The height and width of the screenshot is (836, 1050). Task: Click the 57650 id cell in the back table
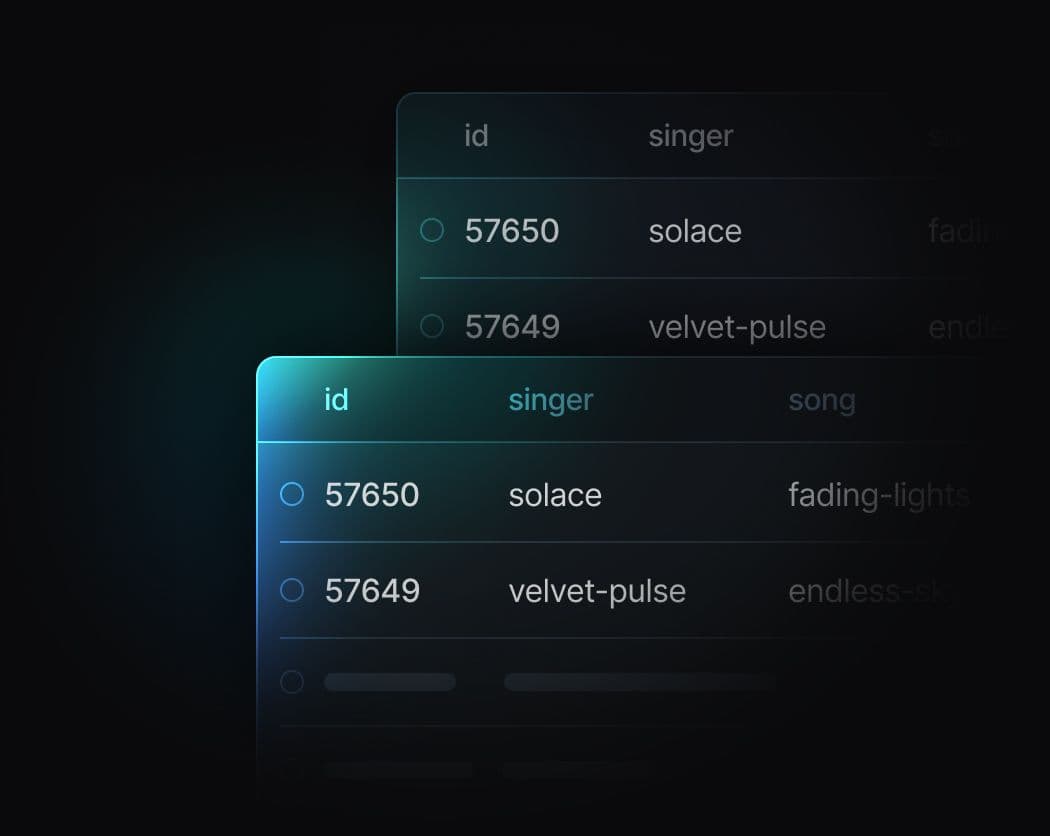(x=512, y=231)
